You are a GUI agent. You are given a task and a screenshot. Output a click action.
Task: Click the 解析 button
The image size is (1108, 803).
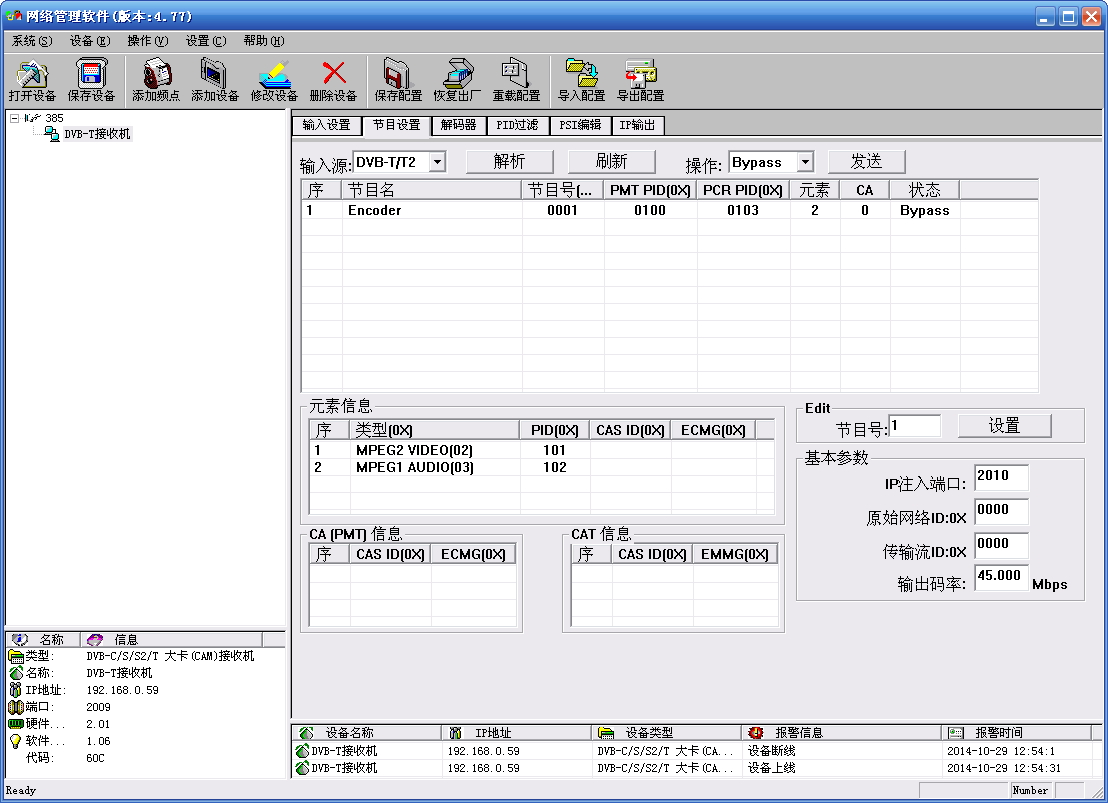coord(509,162)
